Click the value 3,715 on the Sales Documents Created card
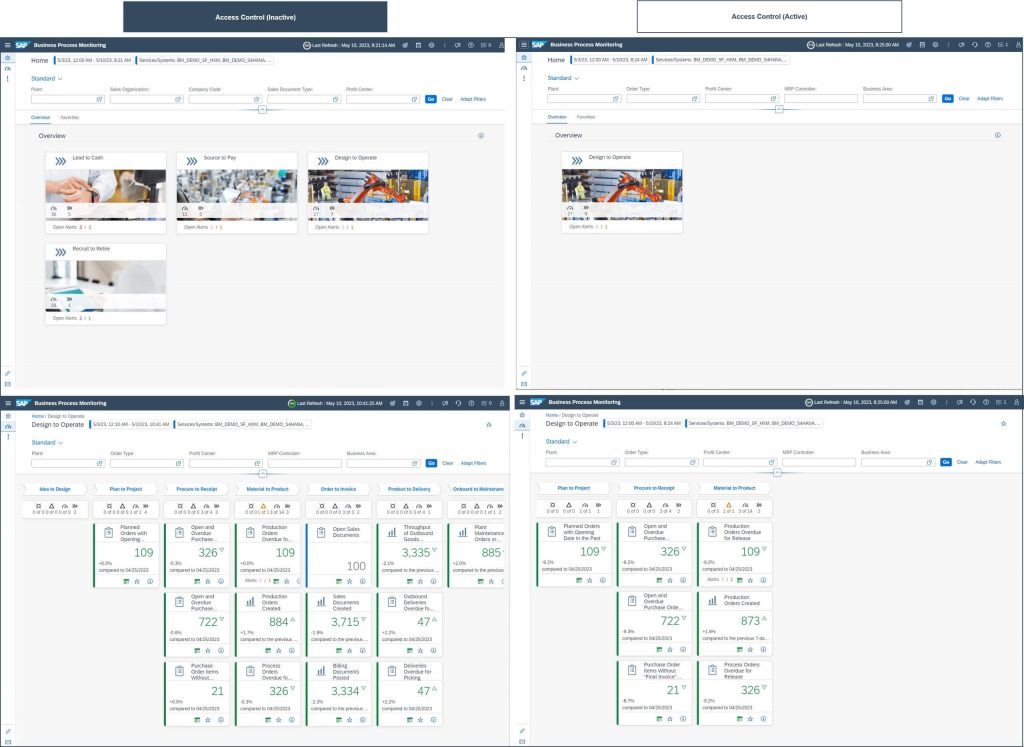The height and width of the screenshot is (747, 1024). 345,622
